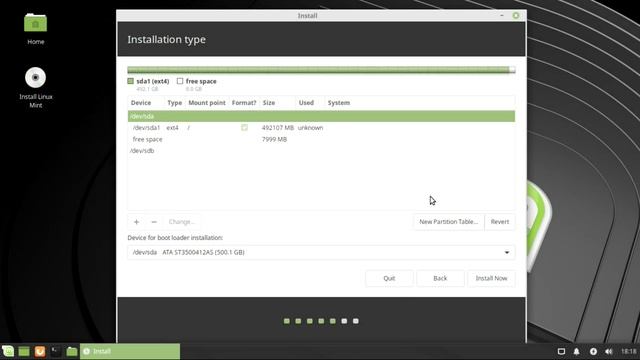The height and width of the screenshot is (360, 640).
Task: Open the Linux Mint start menu
Action: [x=8, y=351]
